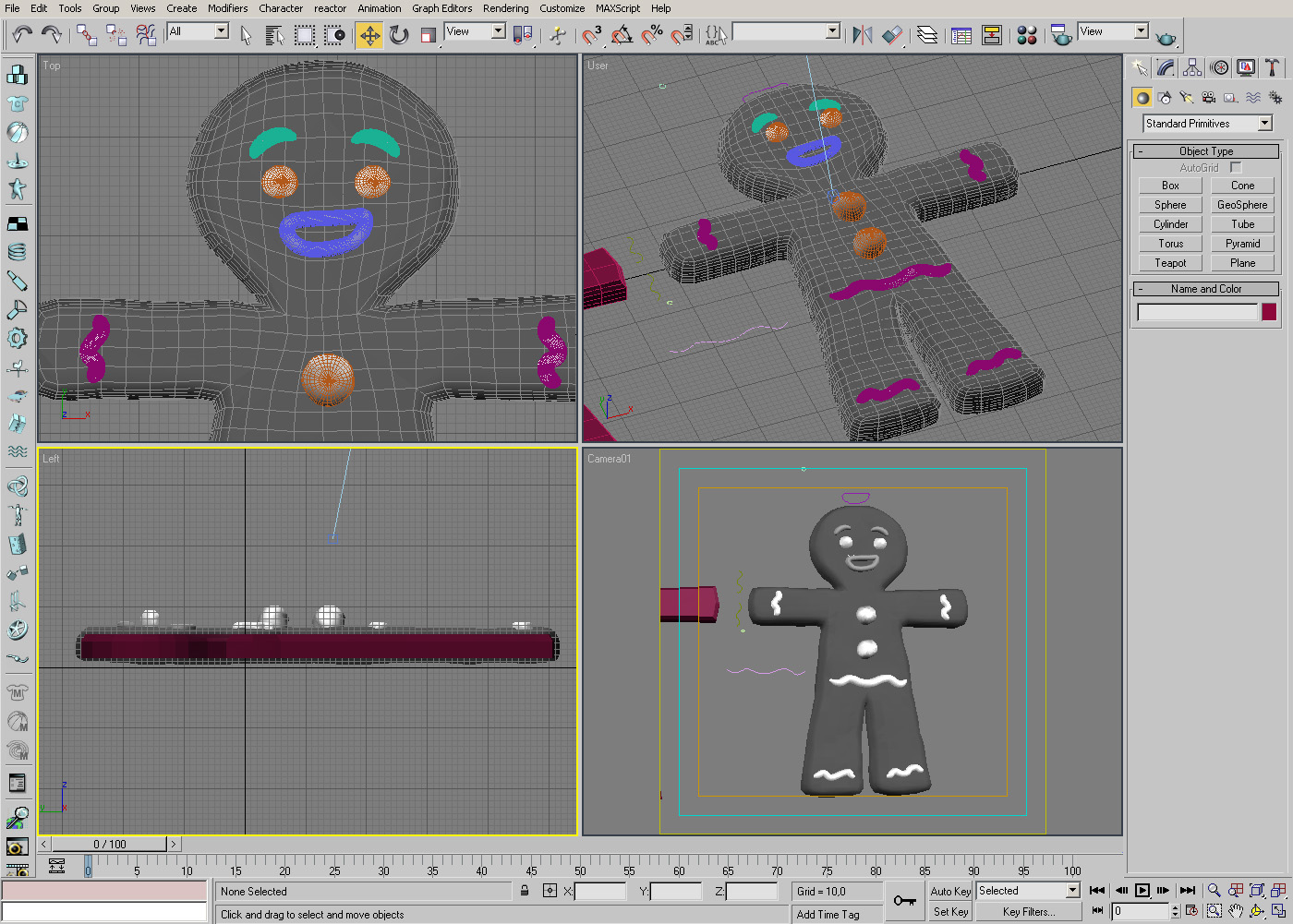Image resolution: width=1293 pixels, height=924 pixels.
Task: Click the Key Filters button
Action: coord(1028,911)
